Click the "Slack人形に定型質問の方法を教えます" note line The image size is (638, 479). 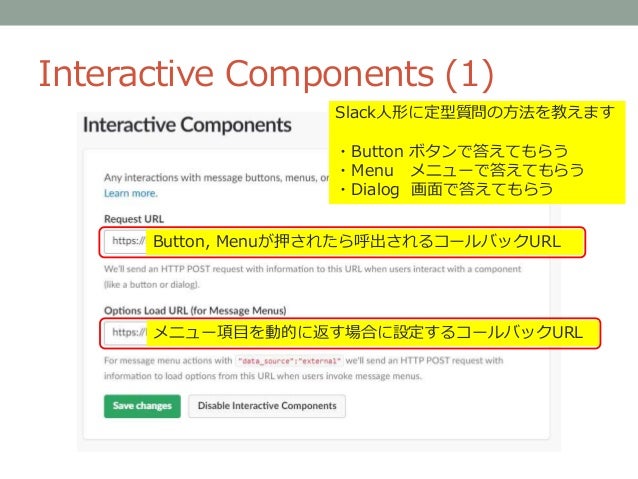474,112
